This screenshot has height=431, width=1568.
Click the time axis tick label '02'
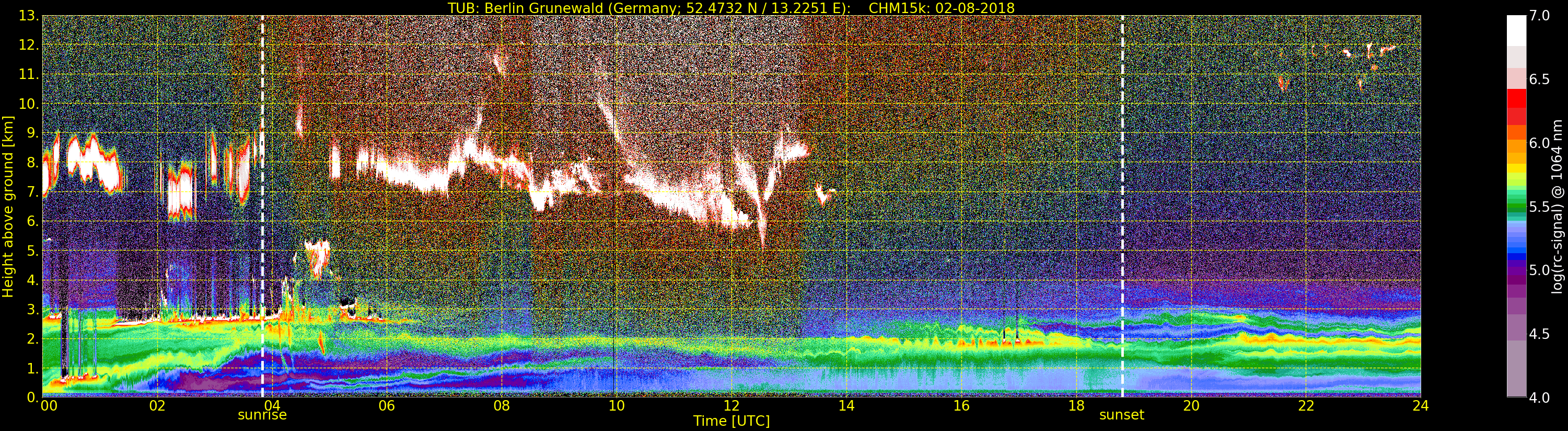[157, 406]
